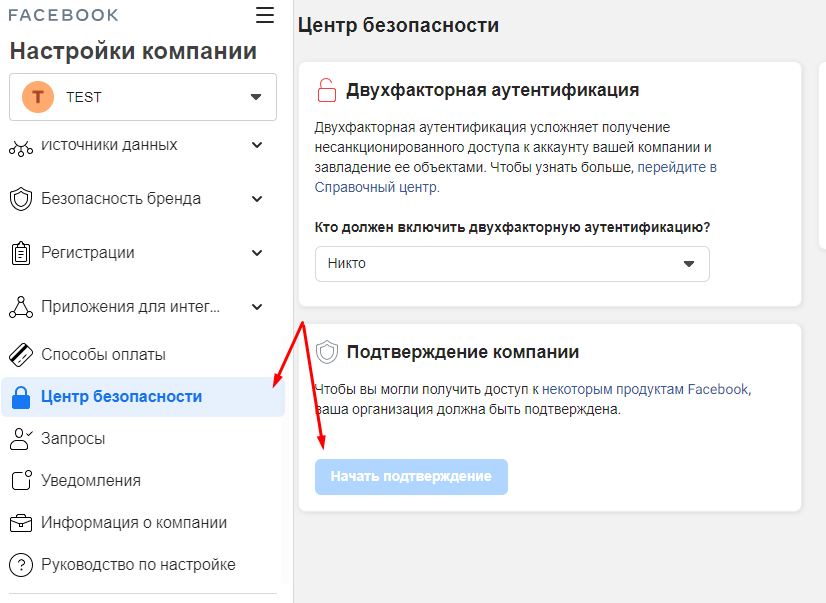Open the некоторым продуктам Facebook link
The image size is (826, 603).
tap(645, 389)
